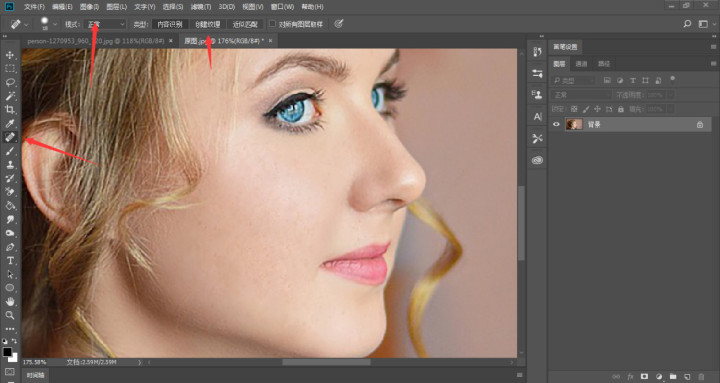Choose 创建纹理 type button
Image resolution: width=720 pixels, height=383 pixels.
pyautogui.click(x=208, y=24)
